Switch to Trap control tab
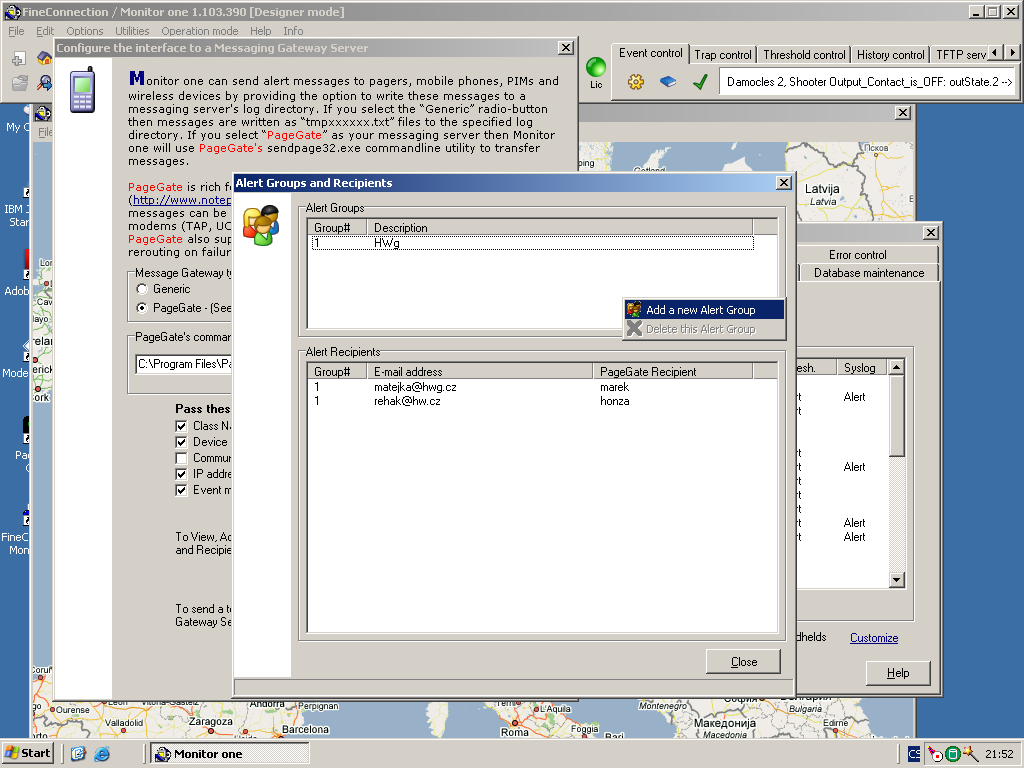The height and width of the screenshot is (768, 1024). pyautogui.click(x=722, y=55)
